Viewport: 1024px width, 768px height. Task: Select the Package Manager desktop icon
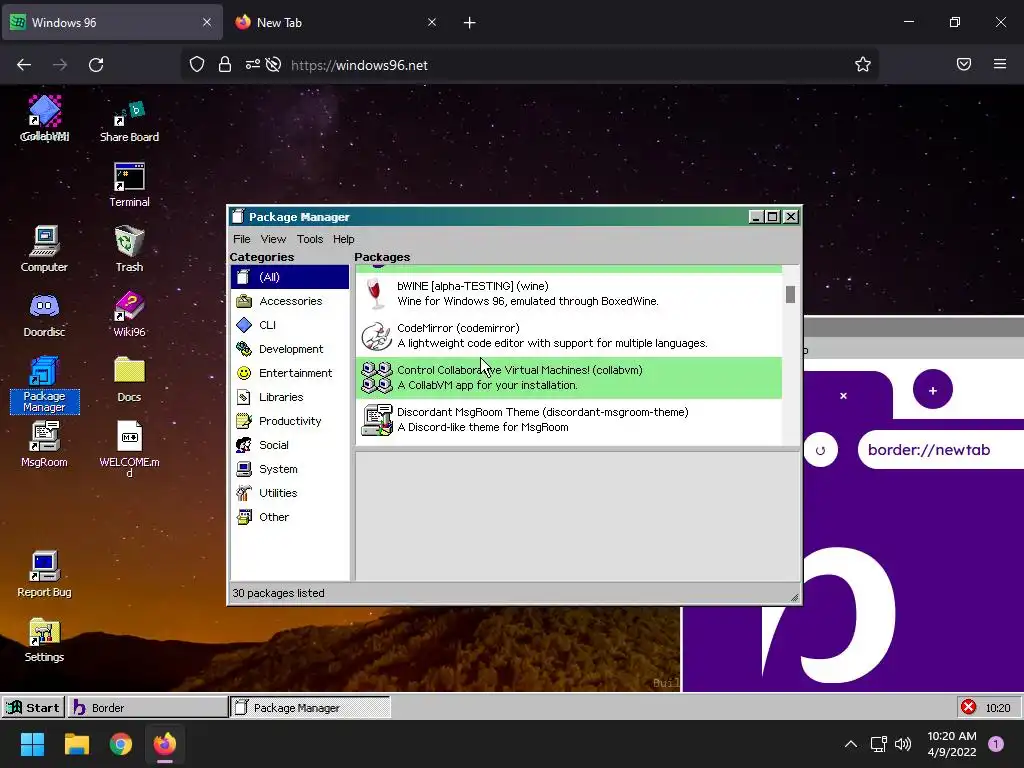44,385
